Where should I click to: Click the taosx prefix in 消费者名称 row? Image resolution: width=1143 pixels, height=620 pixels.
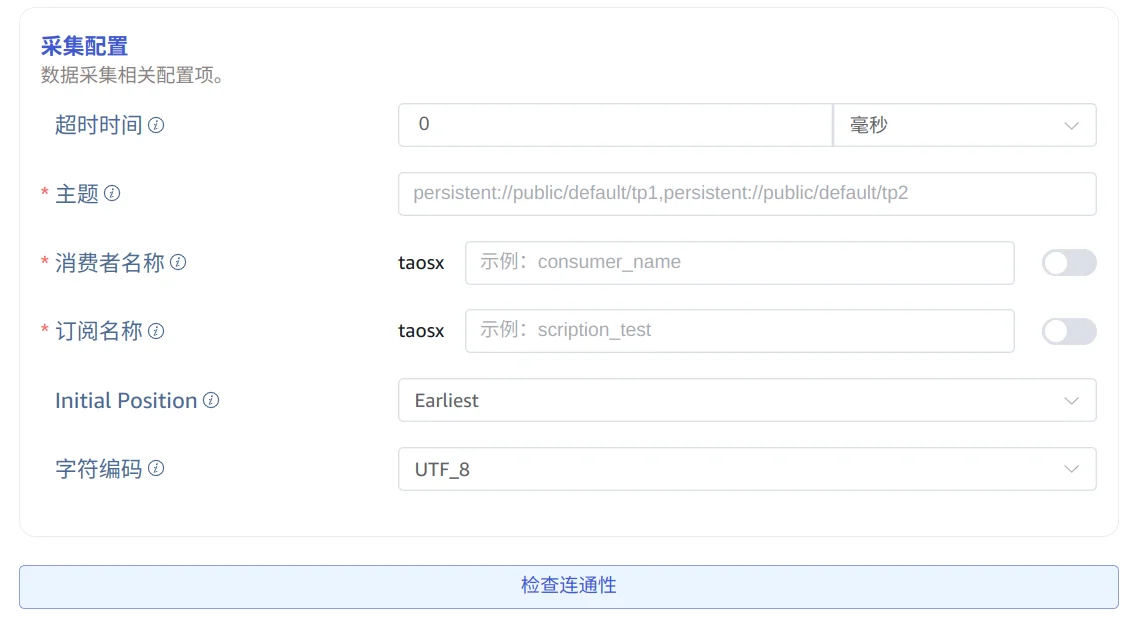421,263
